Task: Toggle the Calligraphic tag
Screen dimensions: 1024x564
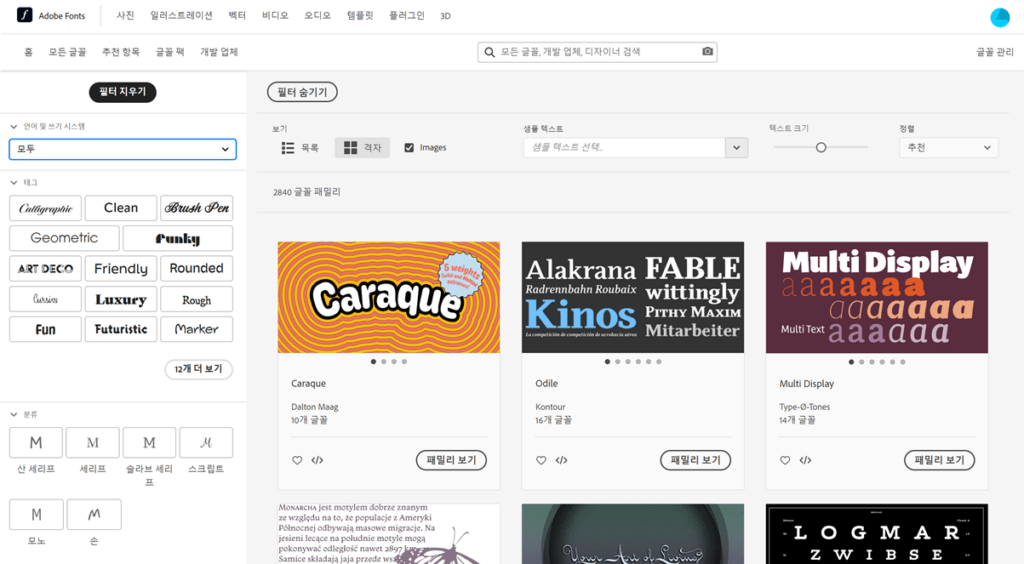Action: 46,208
